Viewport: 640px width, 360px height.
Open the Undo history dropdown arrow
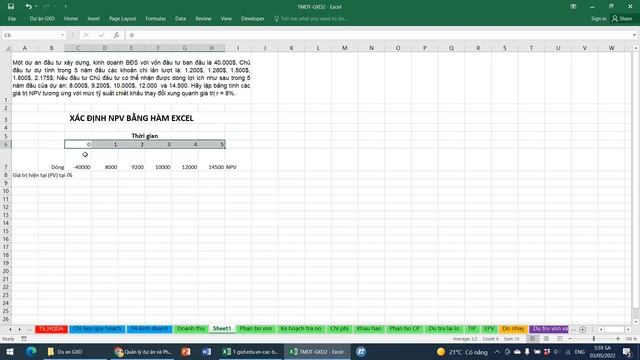pos(36,7)
